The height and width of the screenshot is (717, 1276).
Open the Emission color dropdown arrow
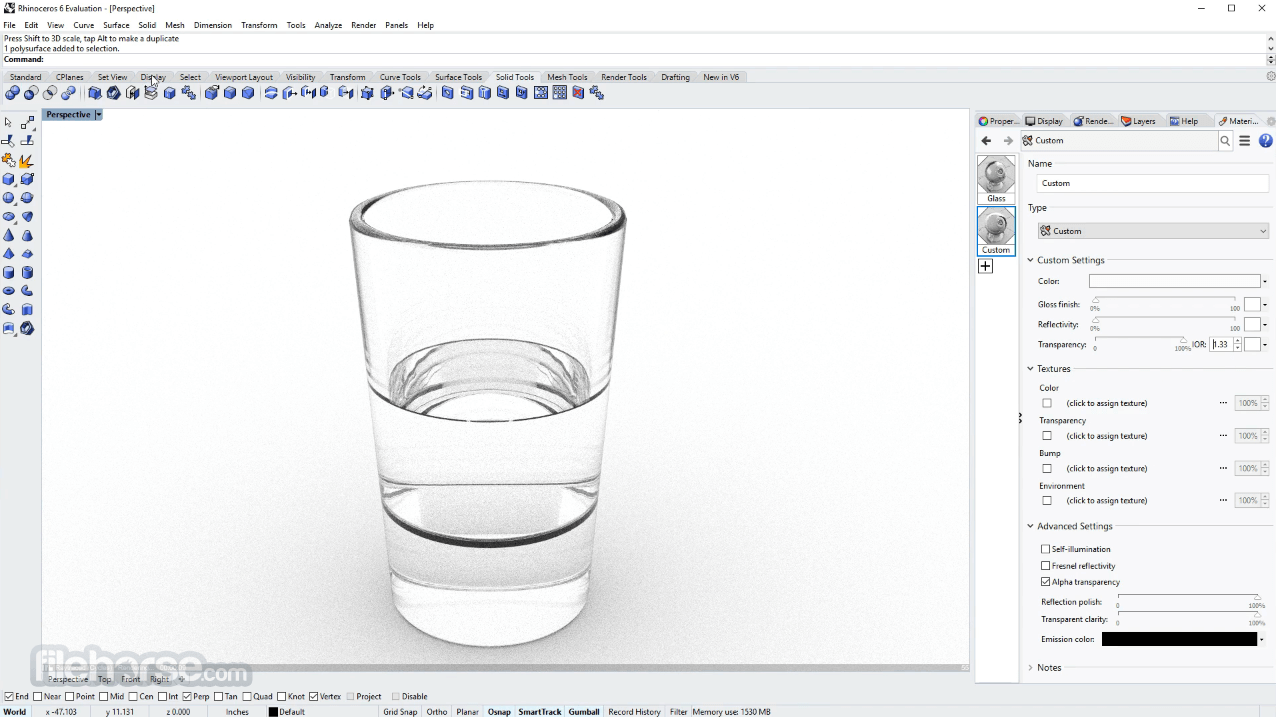point(1262,639)
